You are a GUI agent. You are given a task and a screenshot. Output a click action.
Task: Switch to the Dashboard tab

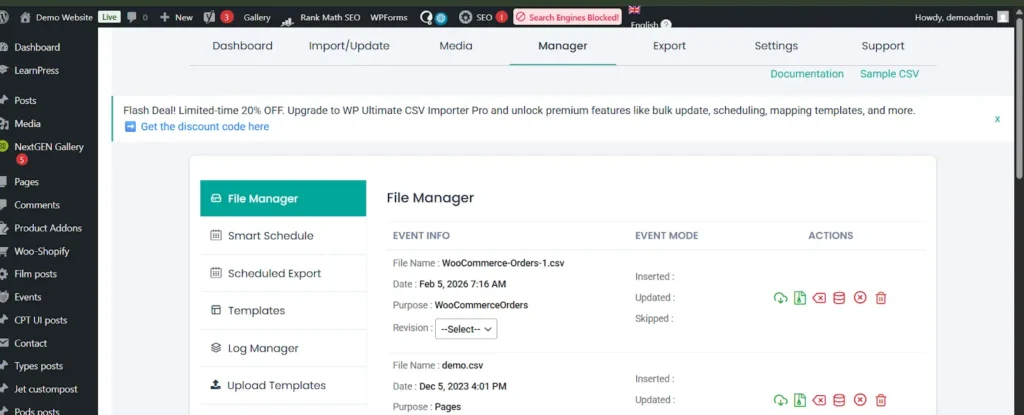click(242, 46)
